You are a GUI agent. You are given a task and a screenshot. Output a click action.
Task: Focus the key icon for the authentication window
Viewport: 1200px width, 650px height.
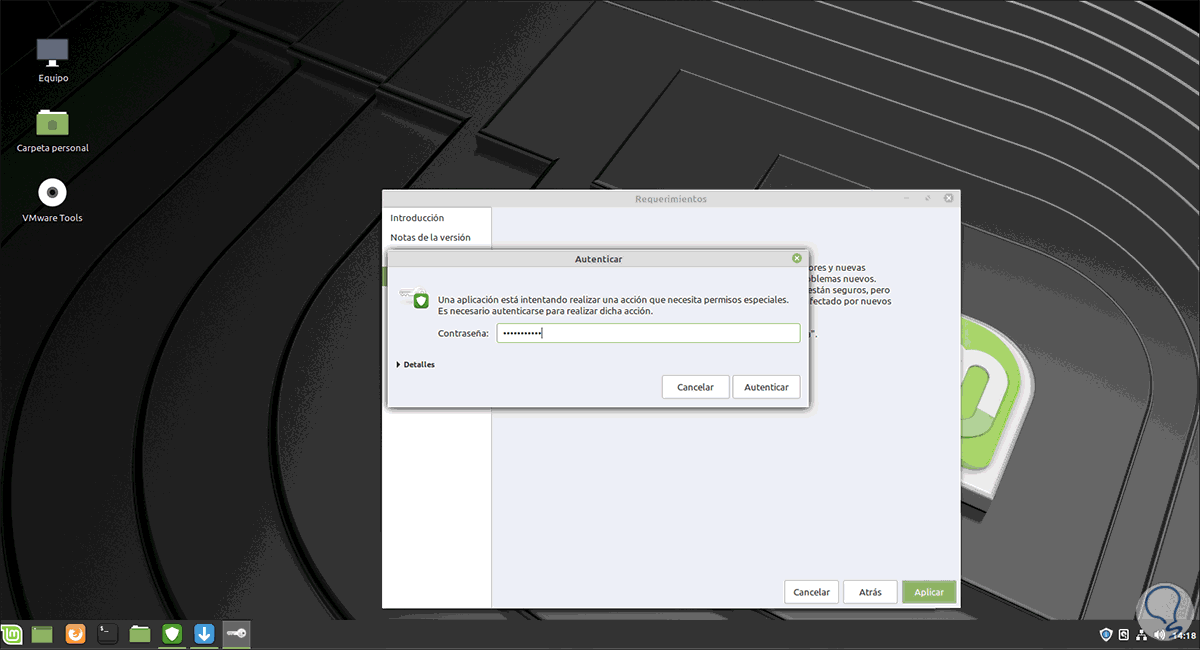(x=236, y=633)
